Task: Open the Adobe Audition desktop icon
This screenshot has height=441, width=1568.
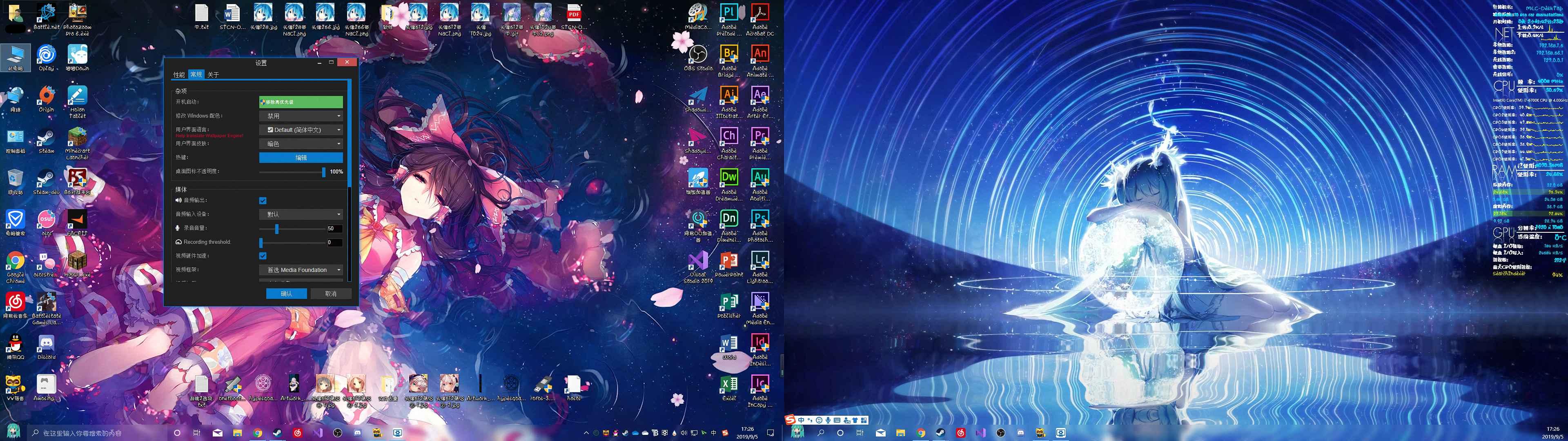Action: [759, 185]
